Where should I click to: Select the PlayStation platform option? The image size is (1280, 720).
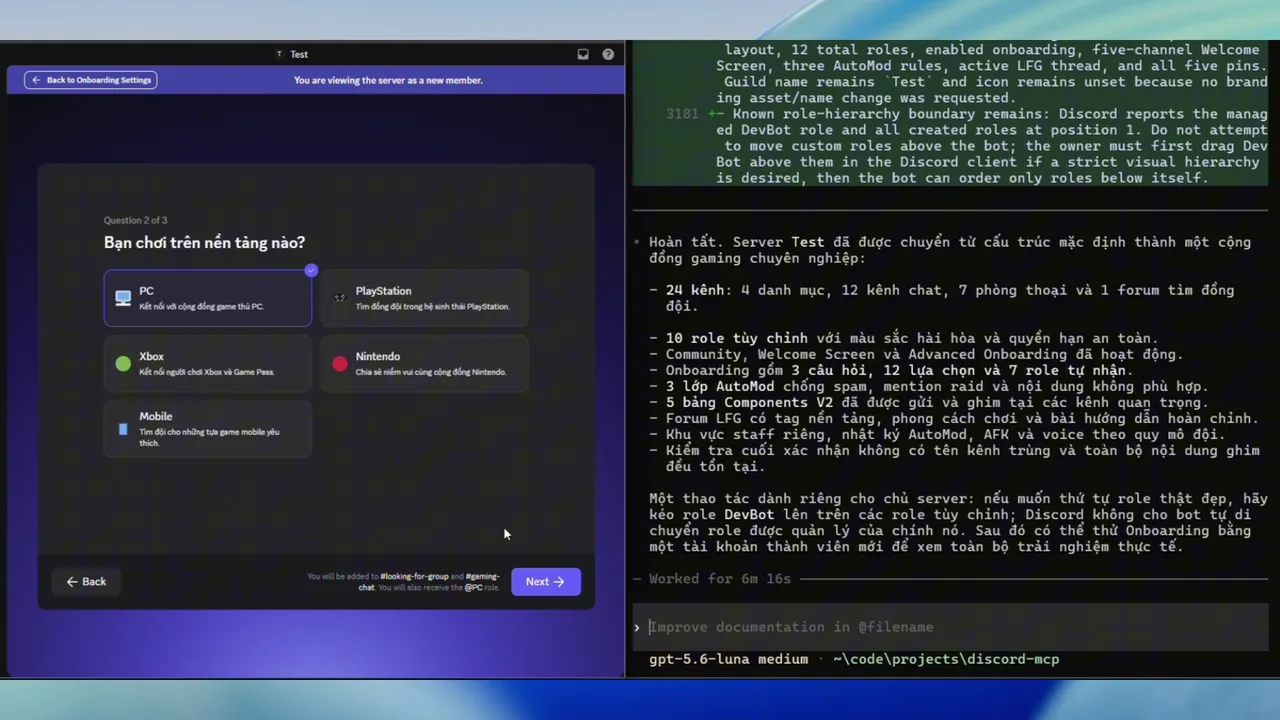[x=424, y=298]
